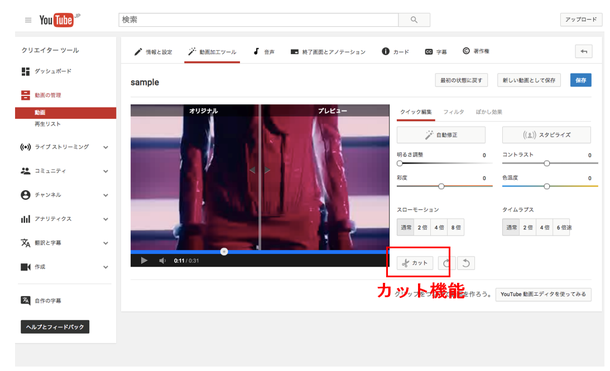Screen dimensions: 610x371
Task: Rotate video with clockwise rotate icon
Action: click(x=446, y=263)
